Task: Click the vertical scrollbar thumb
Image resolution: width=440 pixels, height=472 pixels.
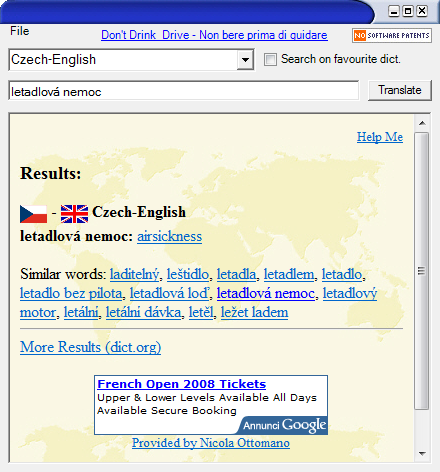Action: coord(422,271)
